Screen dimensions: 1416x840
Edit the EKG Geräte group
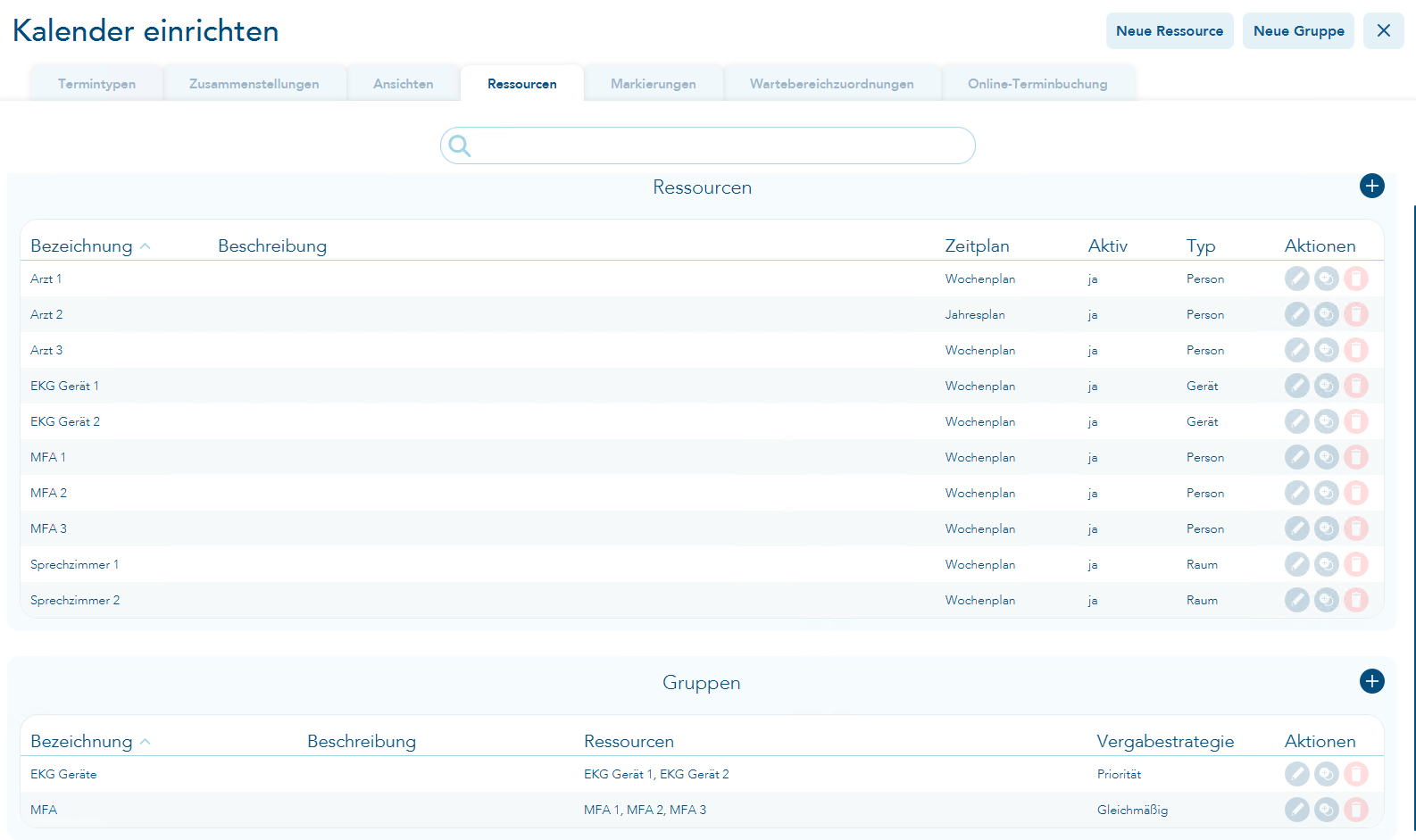(1297, 774)
